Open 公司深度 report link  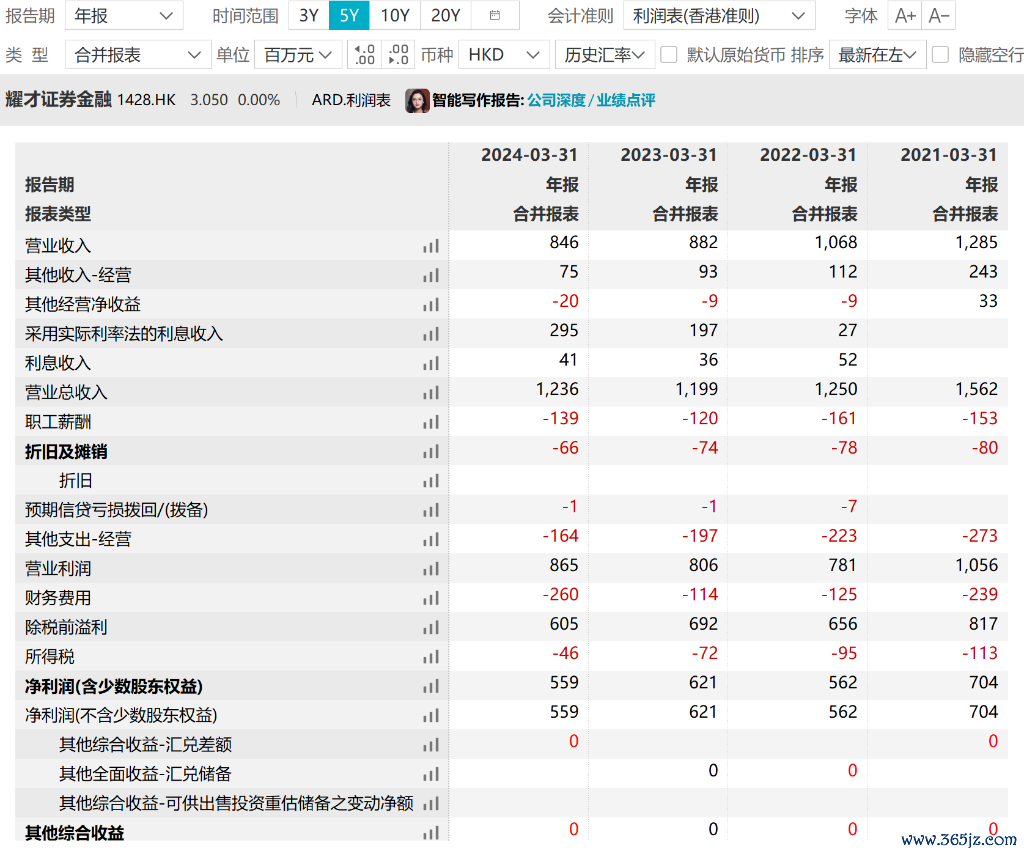(556, 101)
